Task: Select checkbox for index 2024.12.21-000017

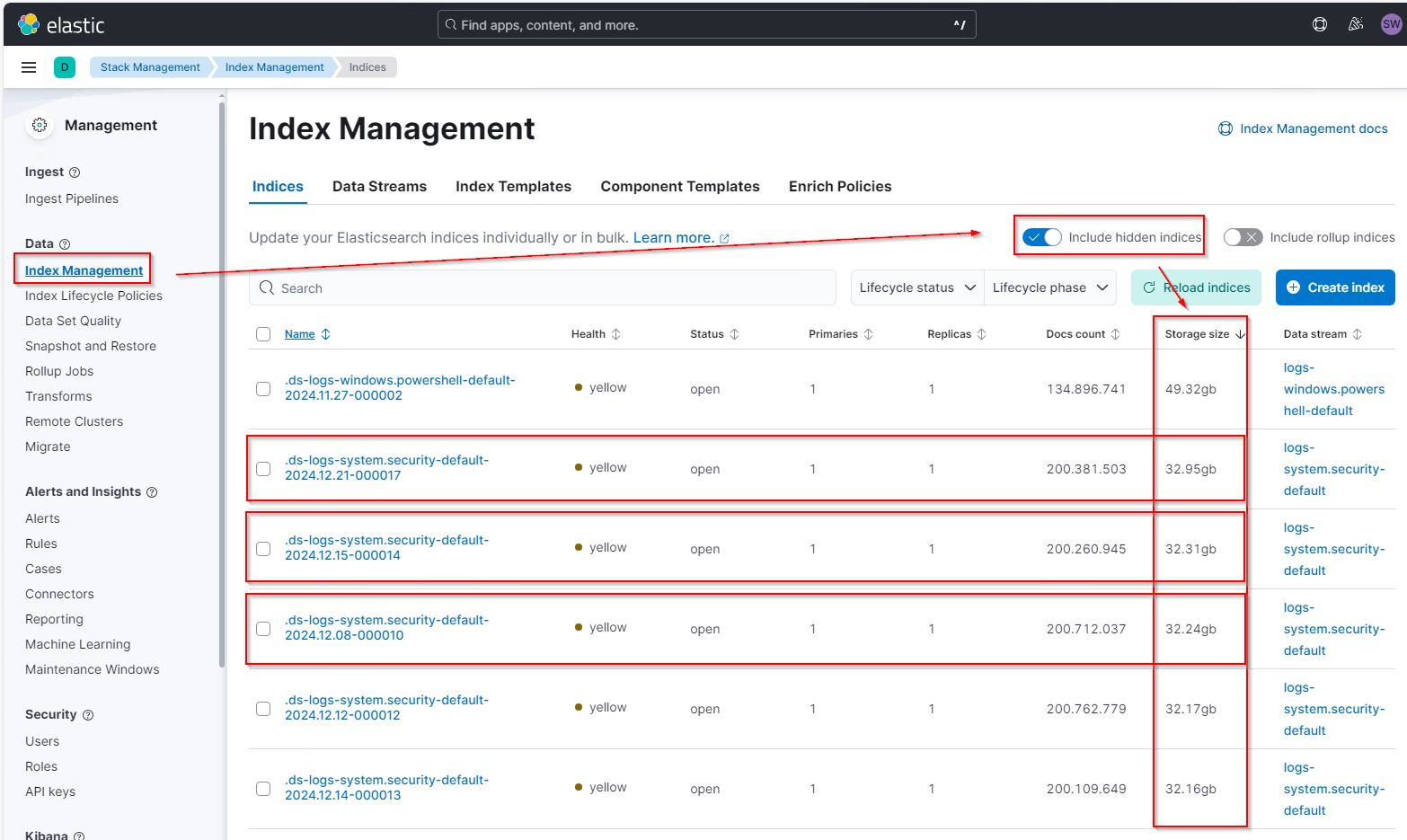Action: tap(263, 469)
